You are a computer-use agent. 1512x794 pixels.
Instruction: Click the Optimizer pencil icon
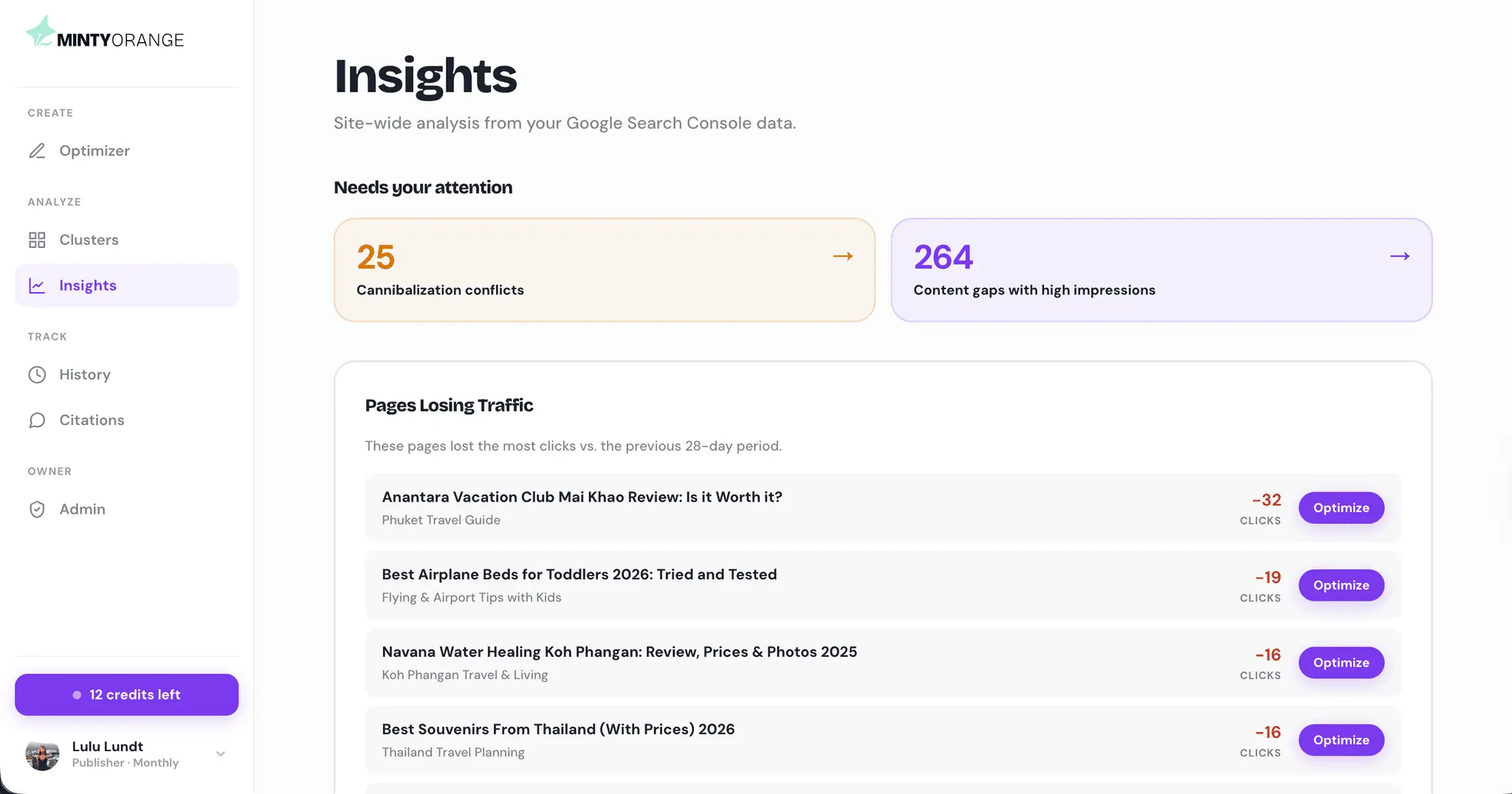click(37, 151)
